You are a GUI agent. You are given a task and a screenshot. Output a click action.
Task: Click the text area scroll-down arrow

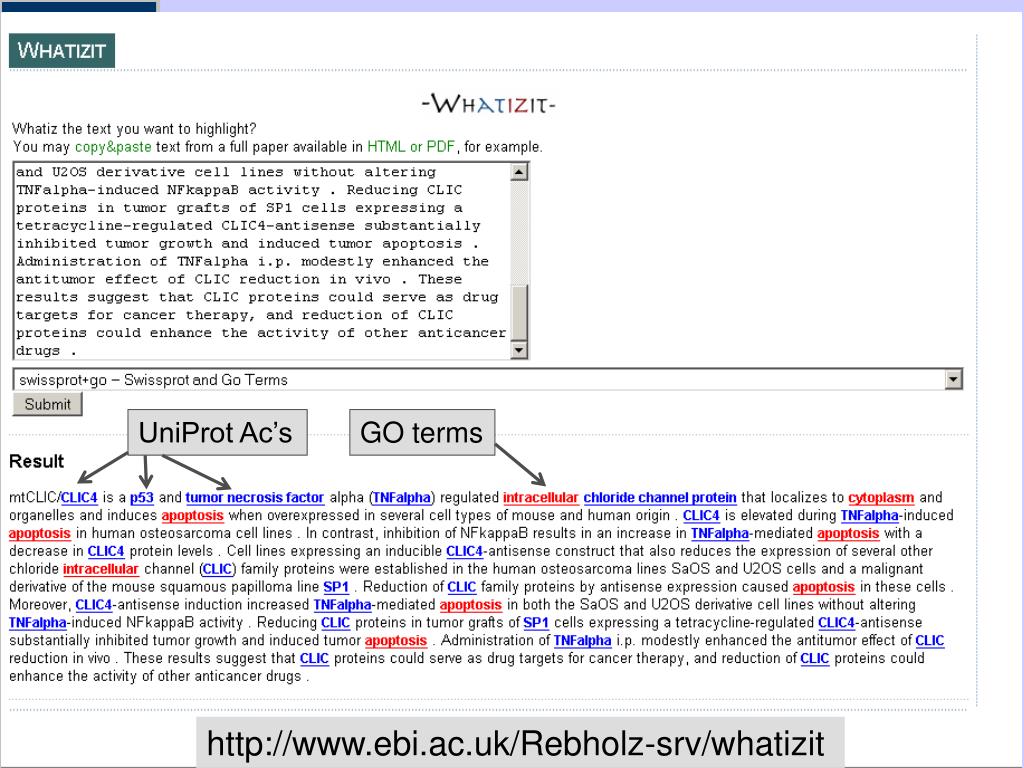point(519,350)
